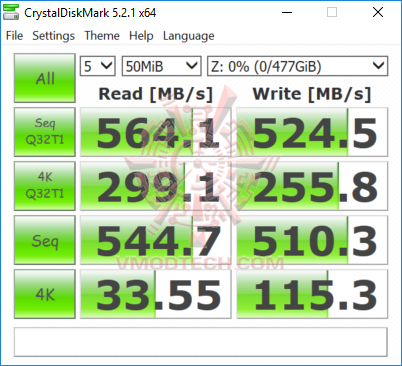Run the plain Seq benchmark

(x=45, y=240)
